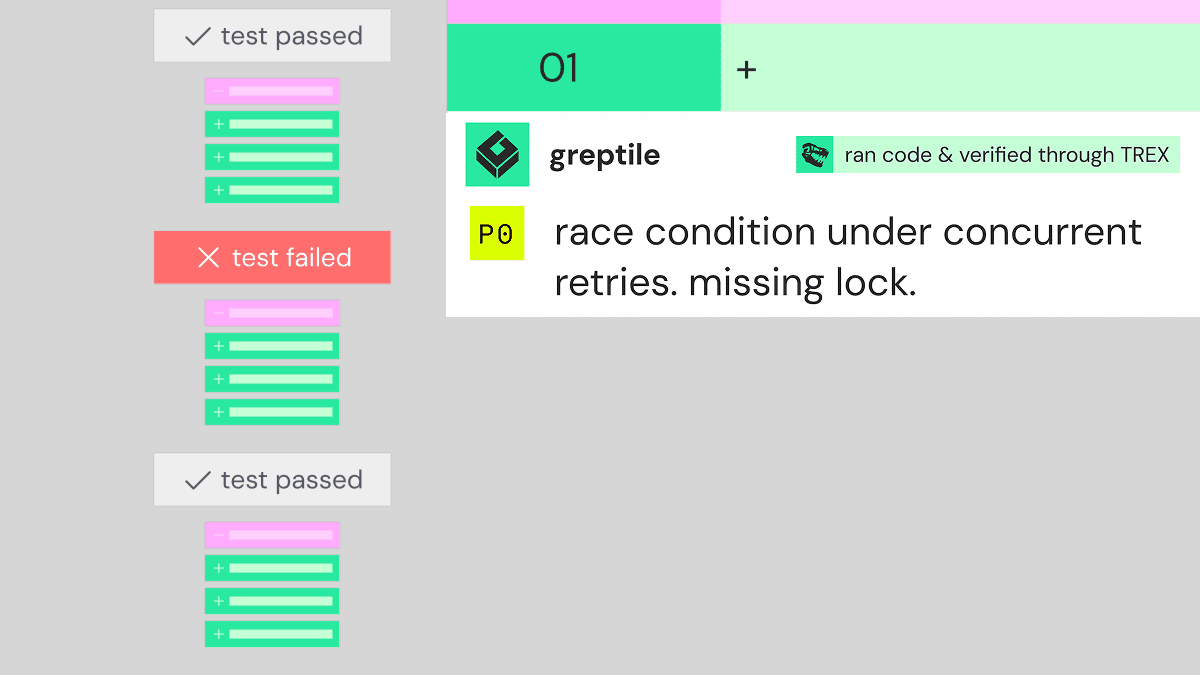Select the first test passed badge
Image resolution: width=1200 pixels, height=675 pixels.
point(272,36)
